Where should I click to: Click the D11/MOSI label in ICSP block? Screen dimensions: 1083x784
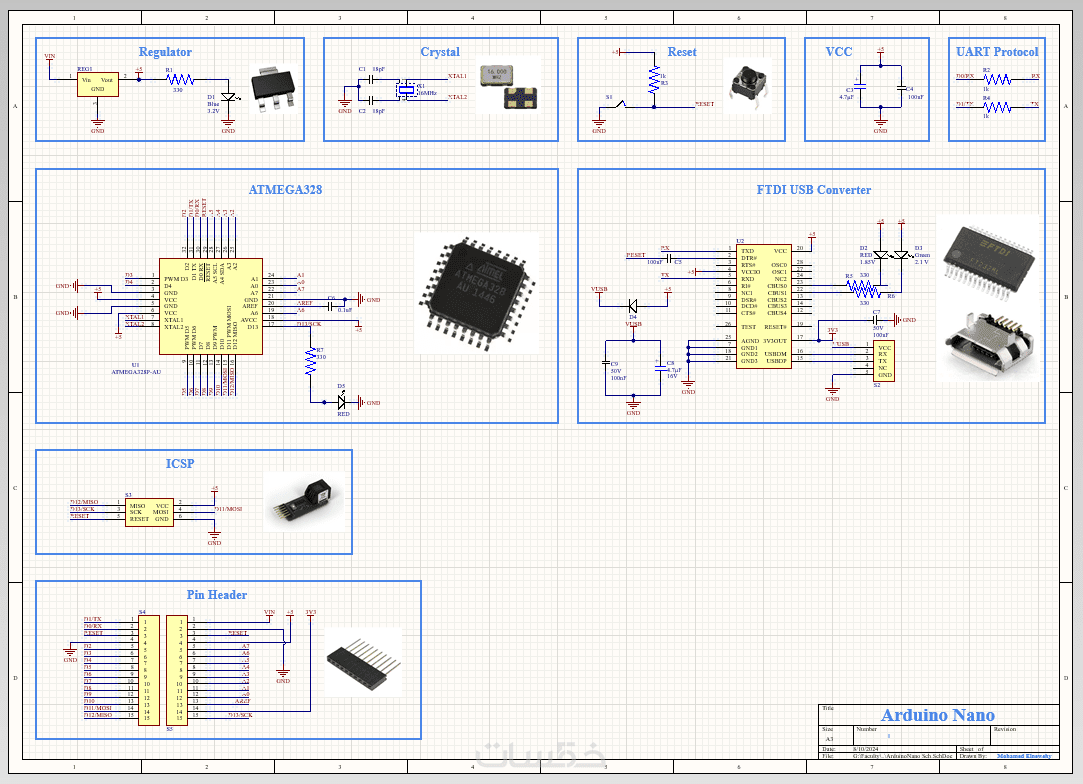click(229, 509)
